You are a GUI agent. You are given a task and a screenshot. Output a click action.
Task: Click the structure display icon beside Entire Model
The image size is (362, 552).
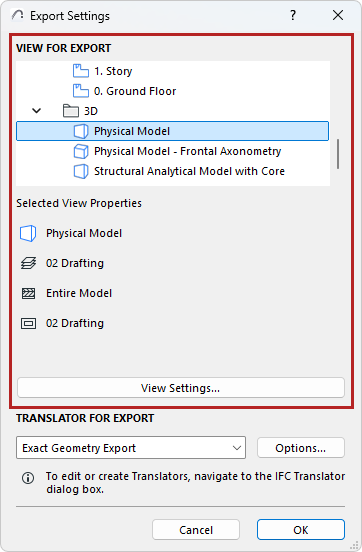28,293
